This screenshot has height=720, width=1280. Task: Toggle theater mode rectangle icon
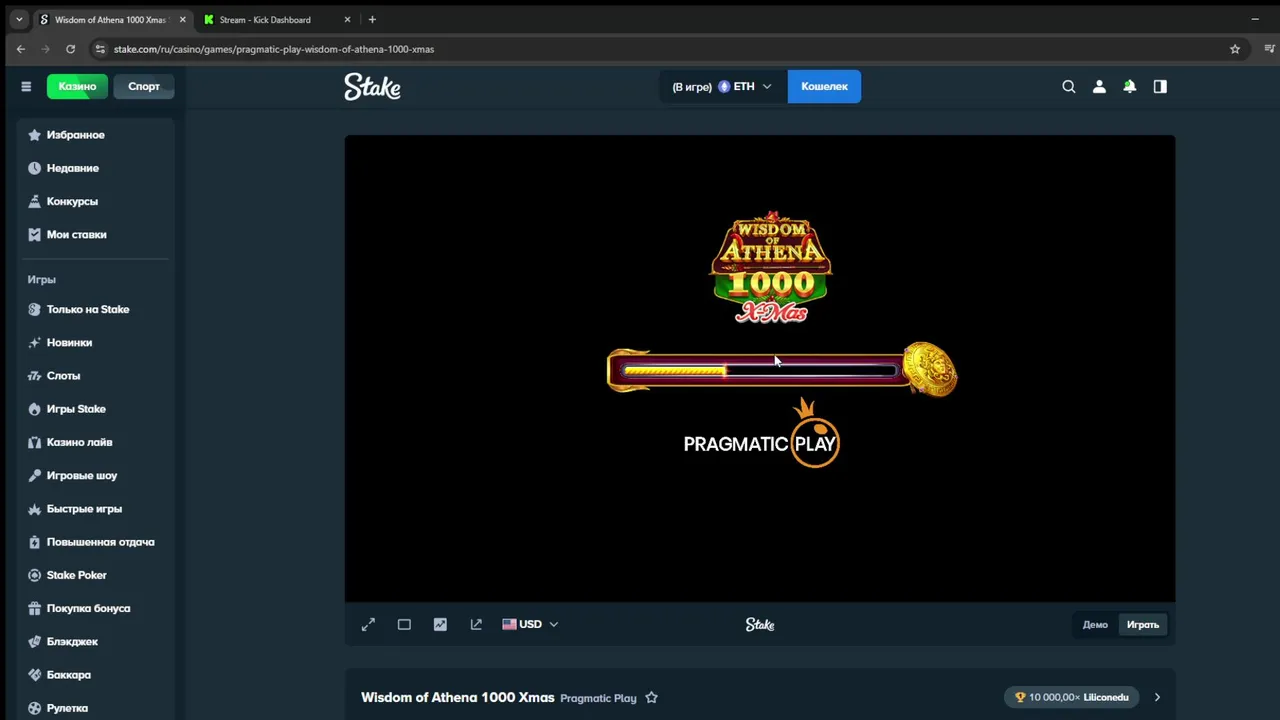click(x=404, y=624)
